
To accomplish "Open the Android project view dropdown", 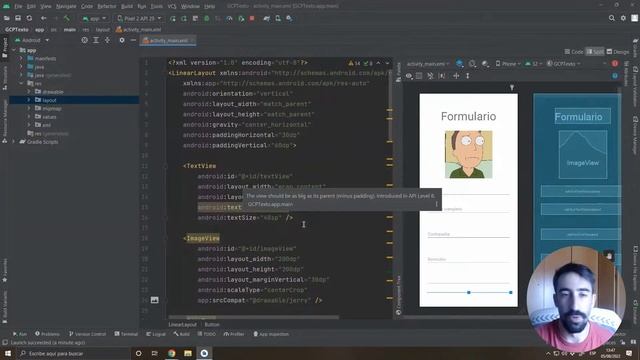I will [32, 40].
